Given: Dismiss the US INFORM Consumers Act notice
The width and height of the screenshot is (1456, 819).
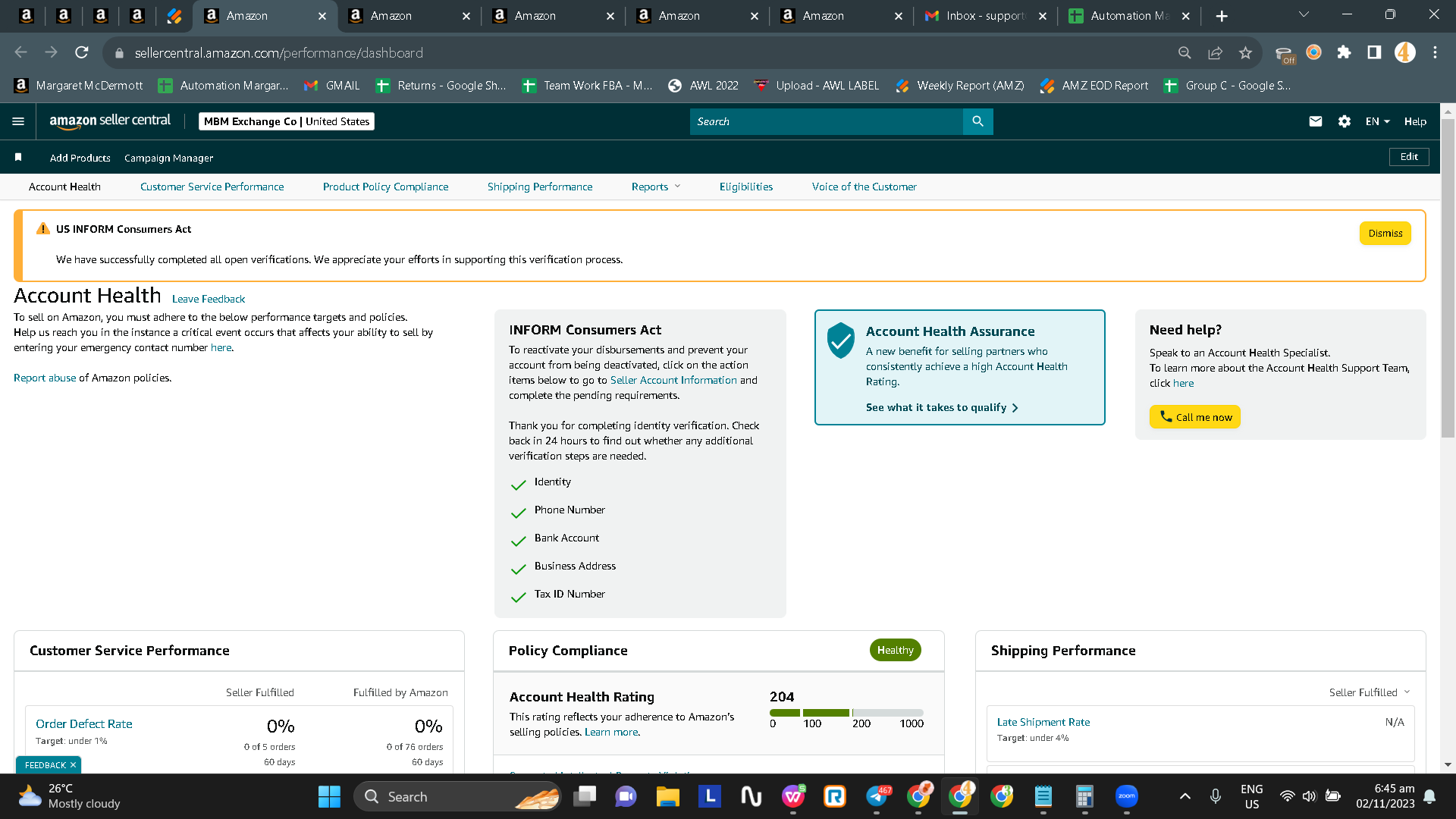Looking at the screenshot, I should tap(1385, 234).
